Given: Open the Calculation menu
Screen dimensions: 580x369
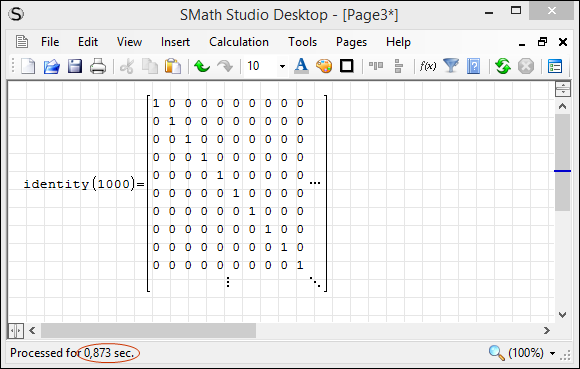Looking at the screenshot, I should pyautogui.click(x=239, y=42).
